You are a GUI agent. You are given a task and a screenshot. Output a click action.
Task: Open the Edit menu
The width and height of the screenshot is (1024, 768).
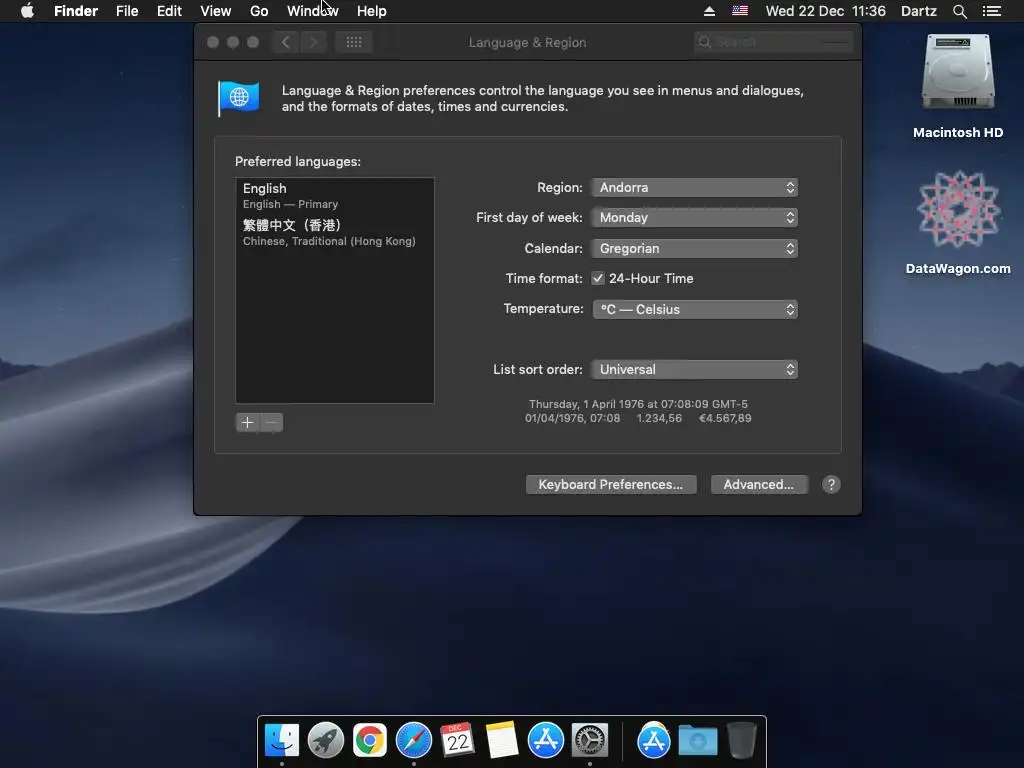169,11
